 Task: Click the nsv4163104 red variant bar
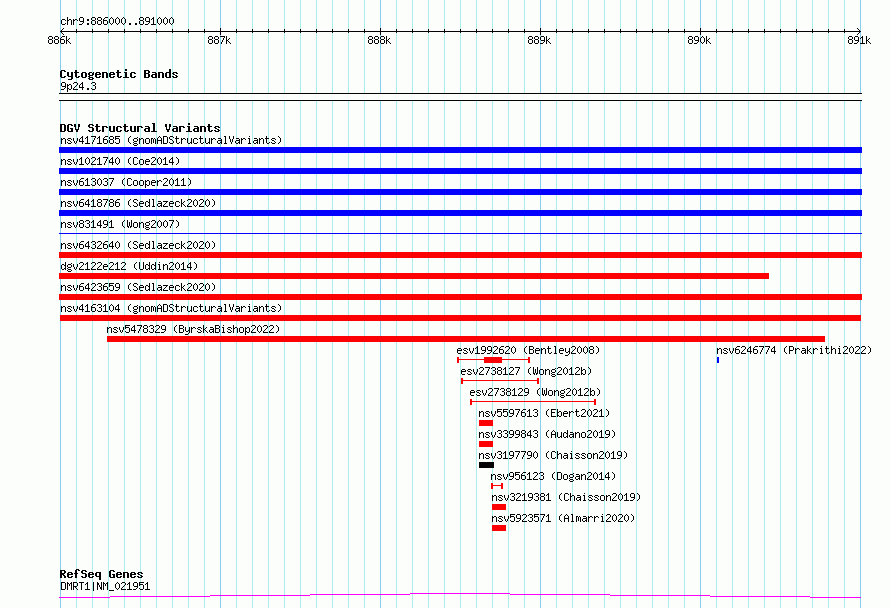[x=460, y=318]
